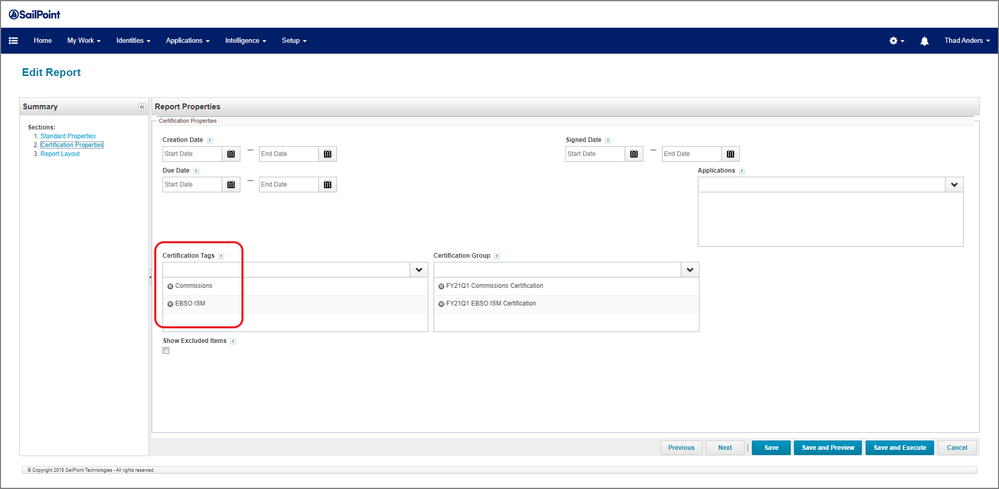
Task: Click the Save and Execute button
Action: (x=900, y=448)
